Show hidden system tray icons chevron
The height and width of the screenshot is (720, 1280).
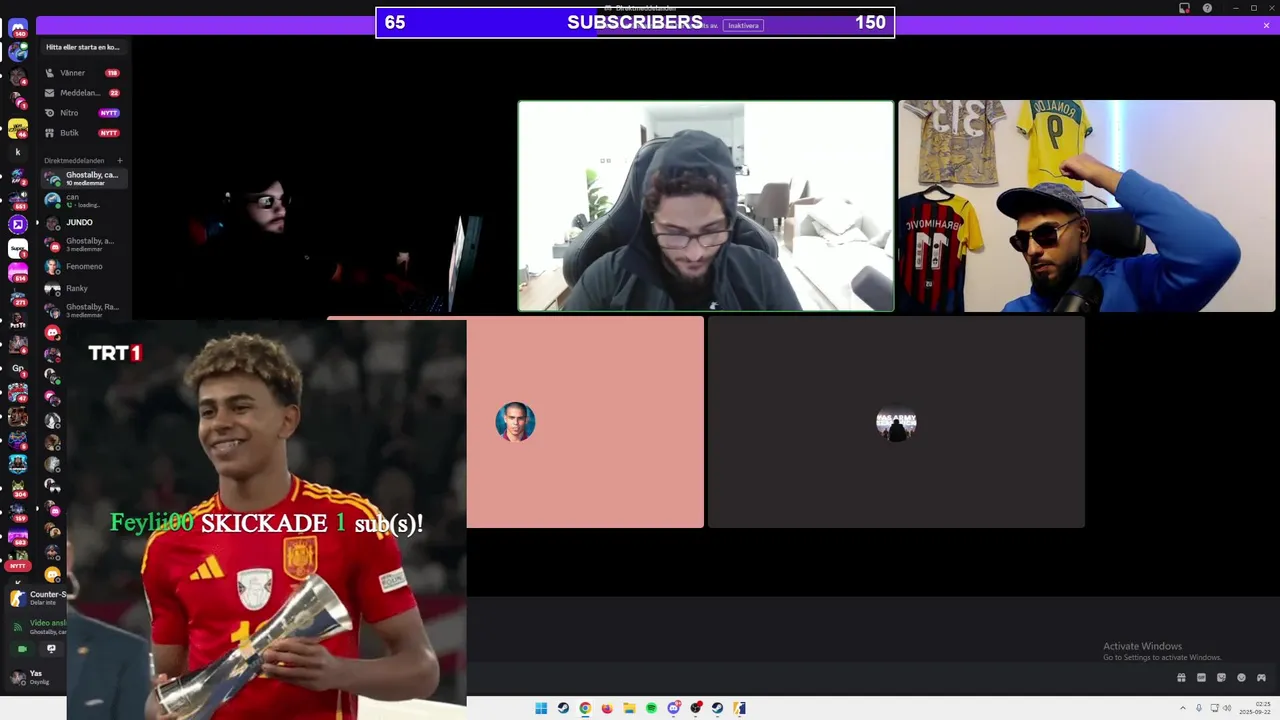(x=1185, y=708)
